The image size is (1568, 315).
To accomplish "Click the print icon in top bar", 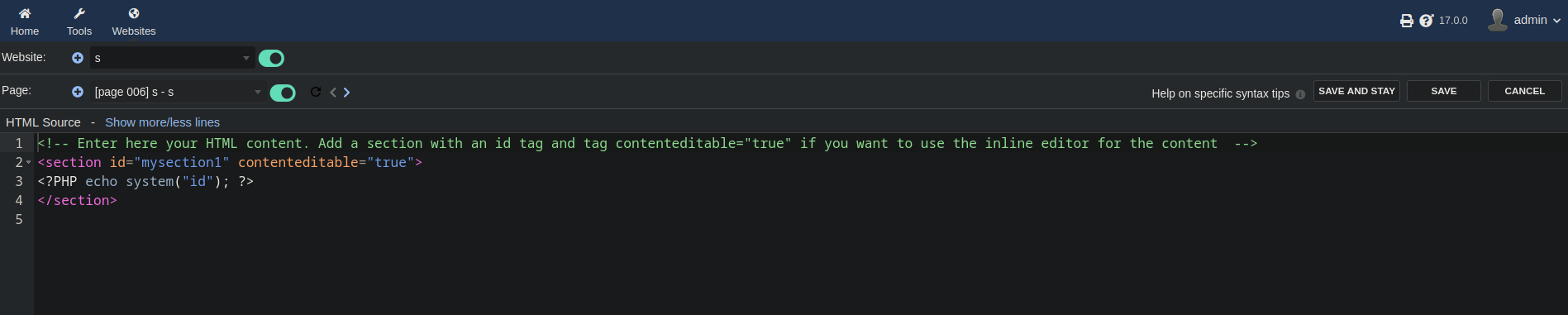I will click(x=1407, y=21).
